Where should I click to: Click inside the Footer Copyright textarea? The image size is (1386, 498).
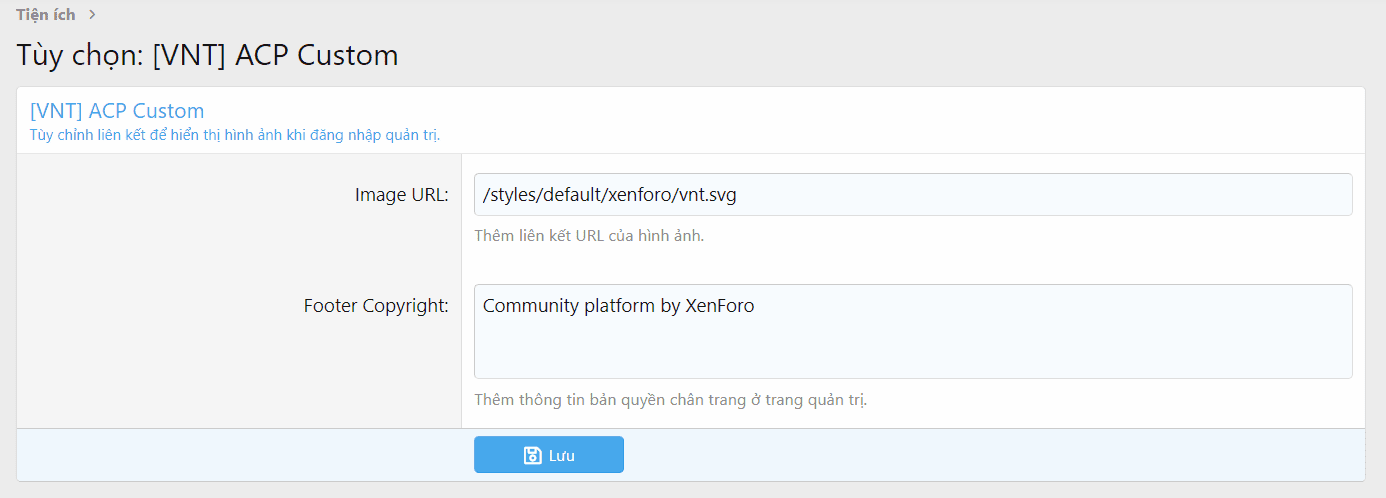(912, 331)
